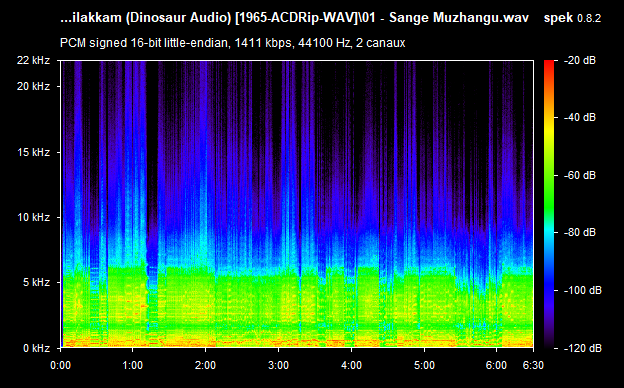624x388 pixels.
Task: Click the 1:00 time axis marker
Action: [133, 365]
